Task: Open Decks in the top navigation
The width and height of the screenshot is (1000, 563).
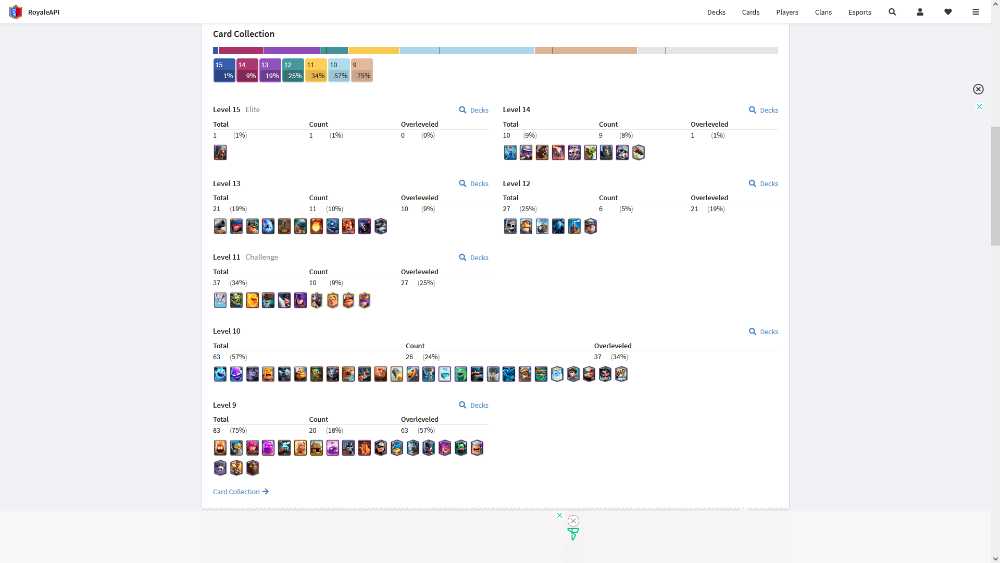Action: [716, 12]
